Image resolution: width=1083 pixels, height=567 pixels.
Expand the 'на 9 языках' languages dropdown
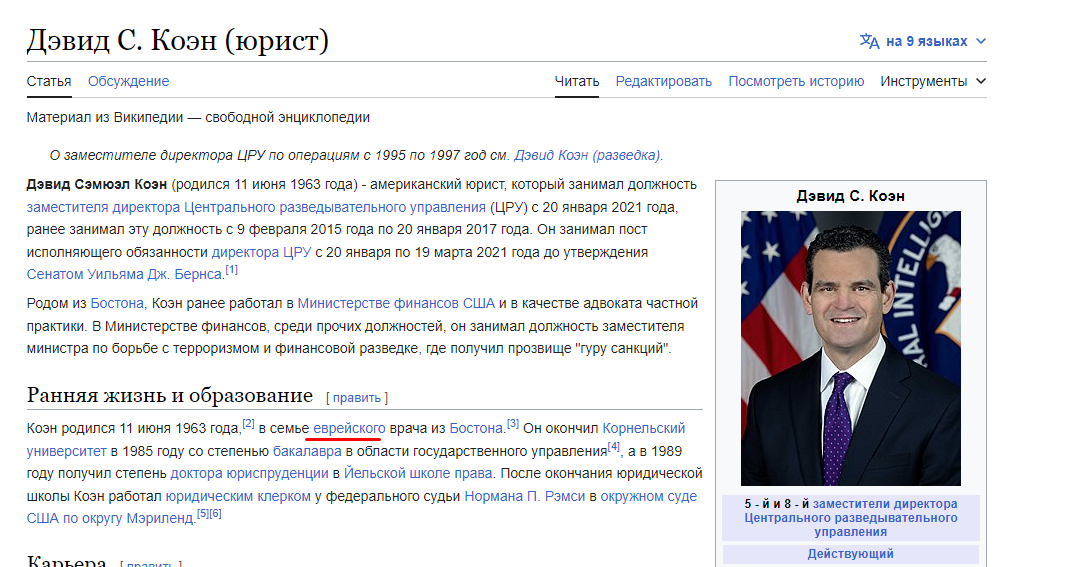tap(926, 41)
